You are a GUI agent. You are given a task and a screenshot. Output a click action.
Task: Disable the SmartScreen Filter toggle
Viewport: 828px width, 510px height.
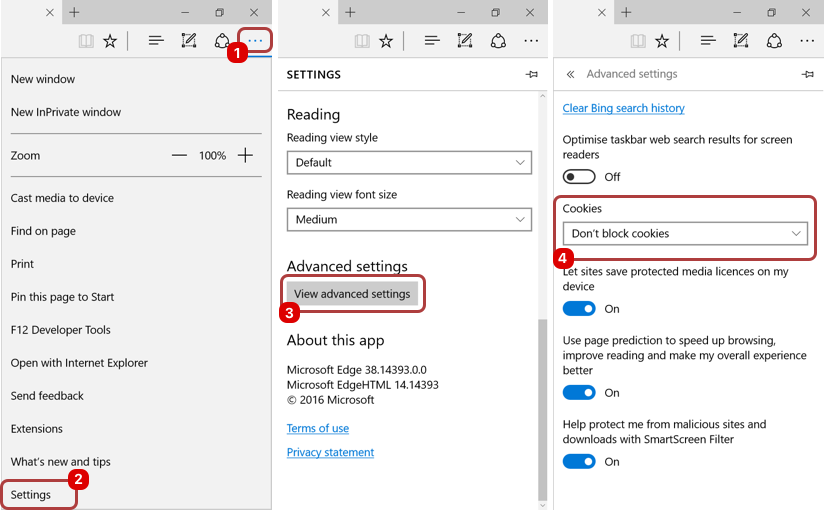(579, 462)
